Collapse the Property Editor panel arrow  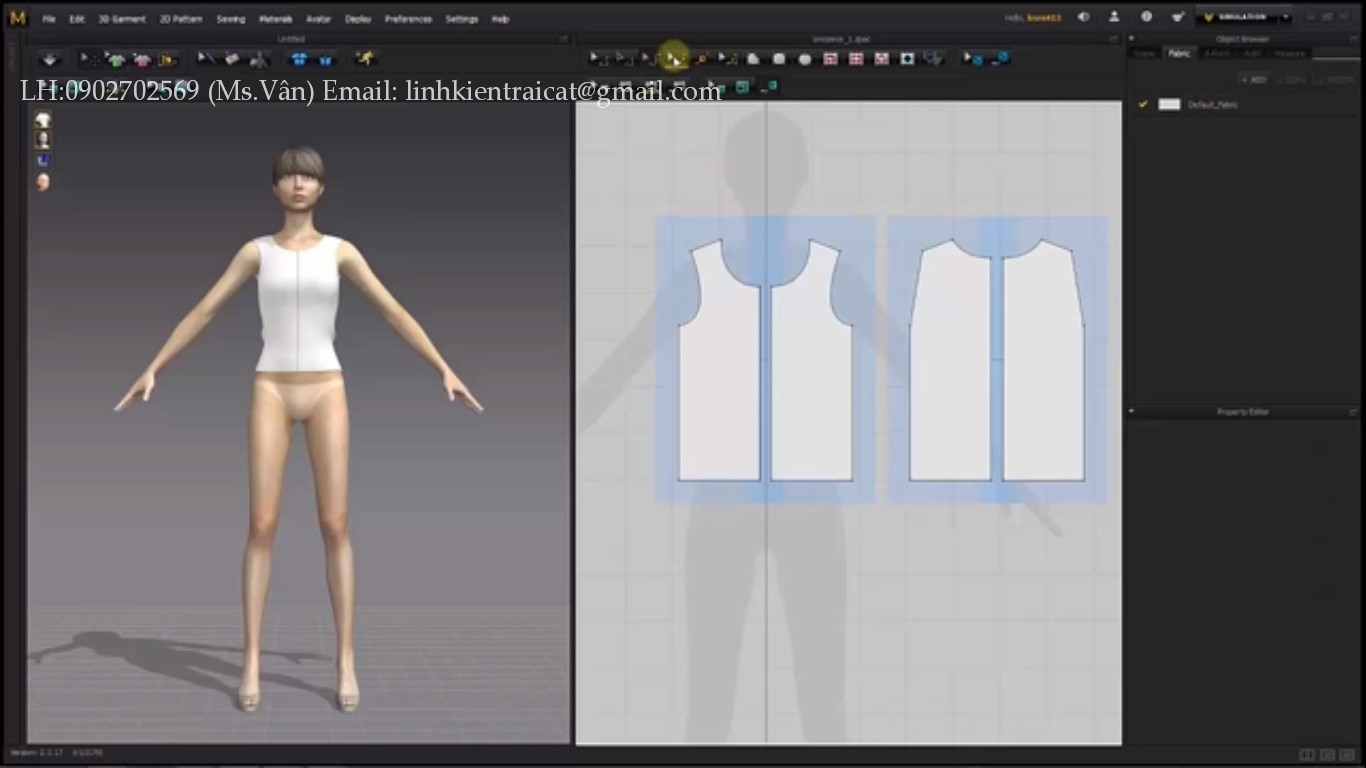[1132, 411]
